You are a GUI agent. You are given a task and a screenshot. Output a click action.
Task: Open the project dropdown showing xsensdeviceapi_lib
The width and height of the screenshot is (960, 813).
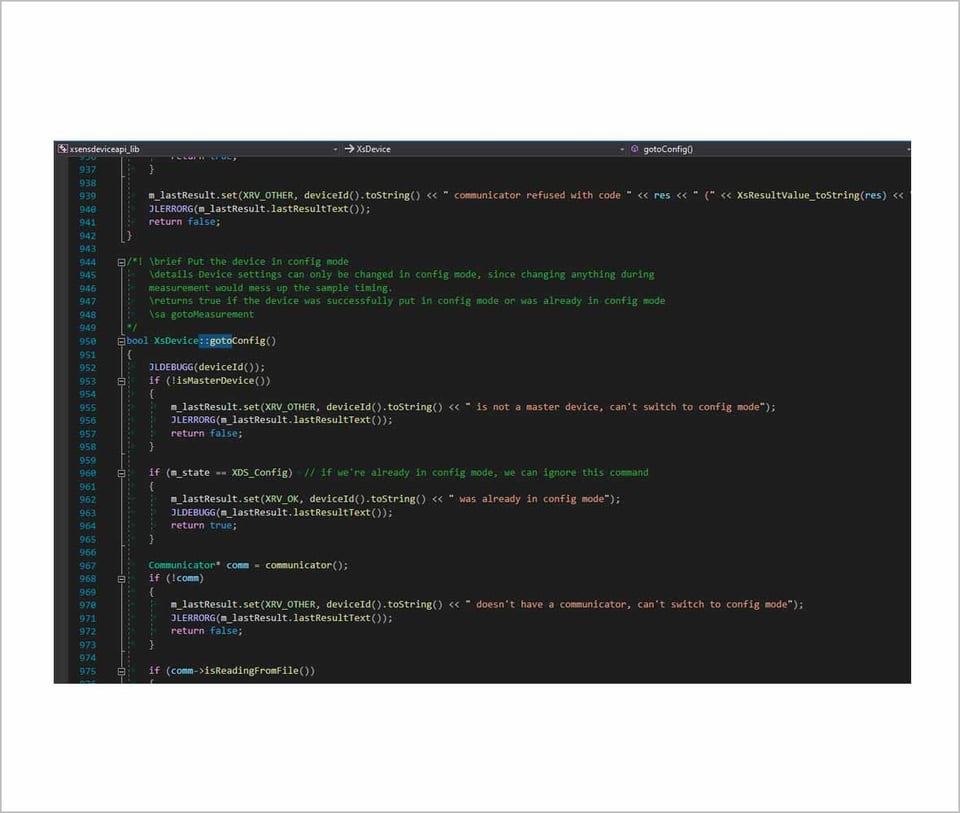(335, 148)
